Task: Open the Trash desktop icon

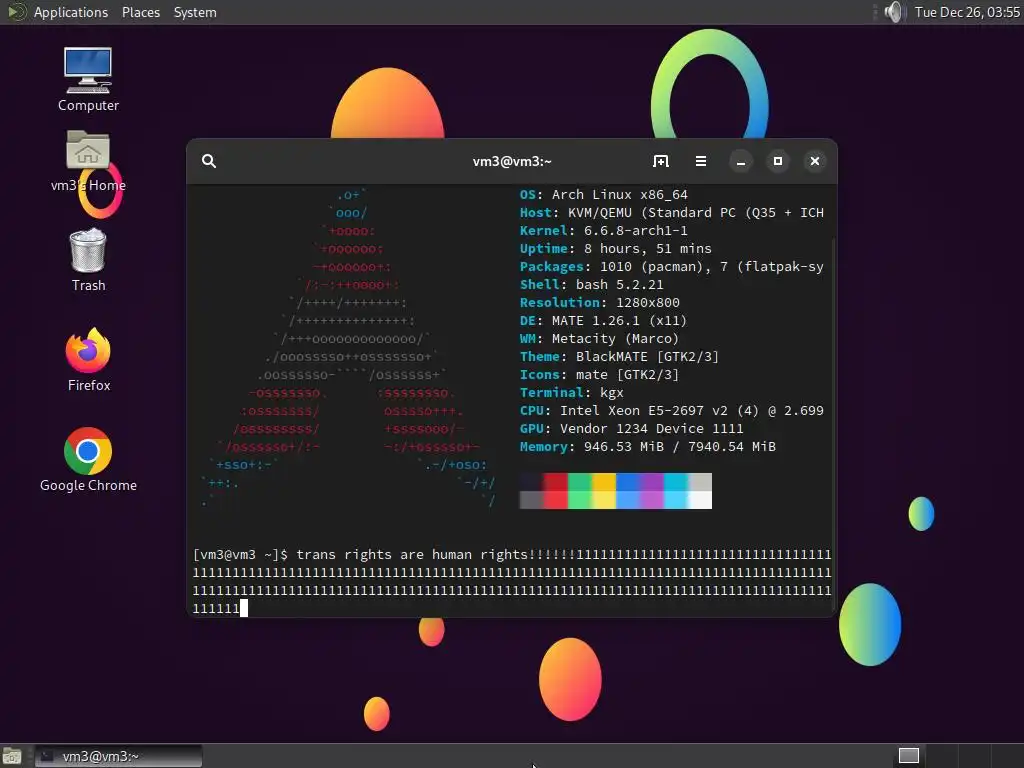Action: pos(88,260)
